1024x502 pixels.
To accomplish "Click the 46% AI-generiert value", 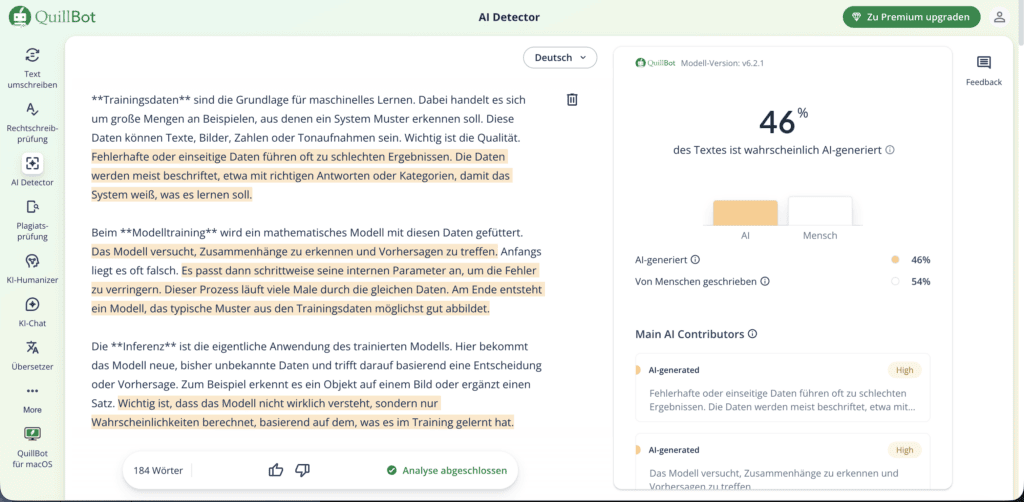I will click(921, 260).
